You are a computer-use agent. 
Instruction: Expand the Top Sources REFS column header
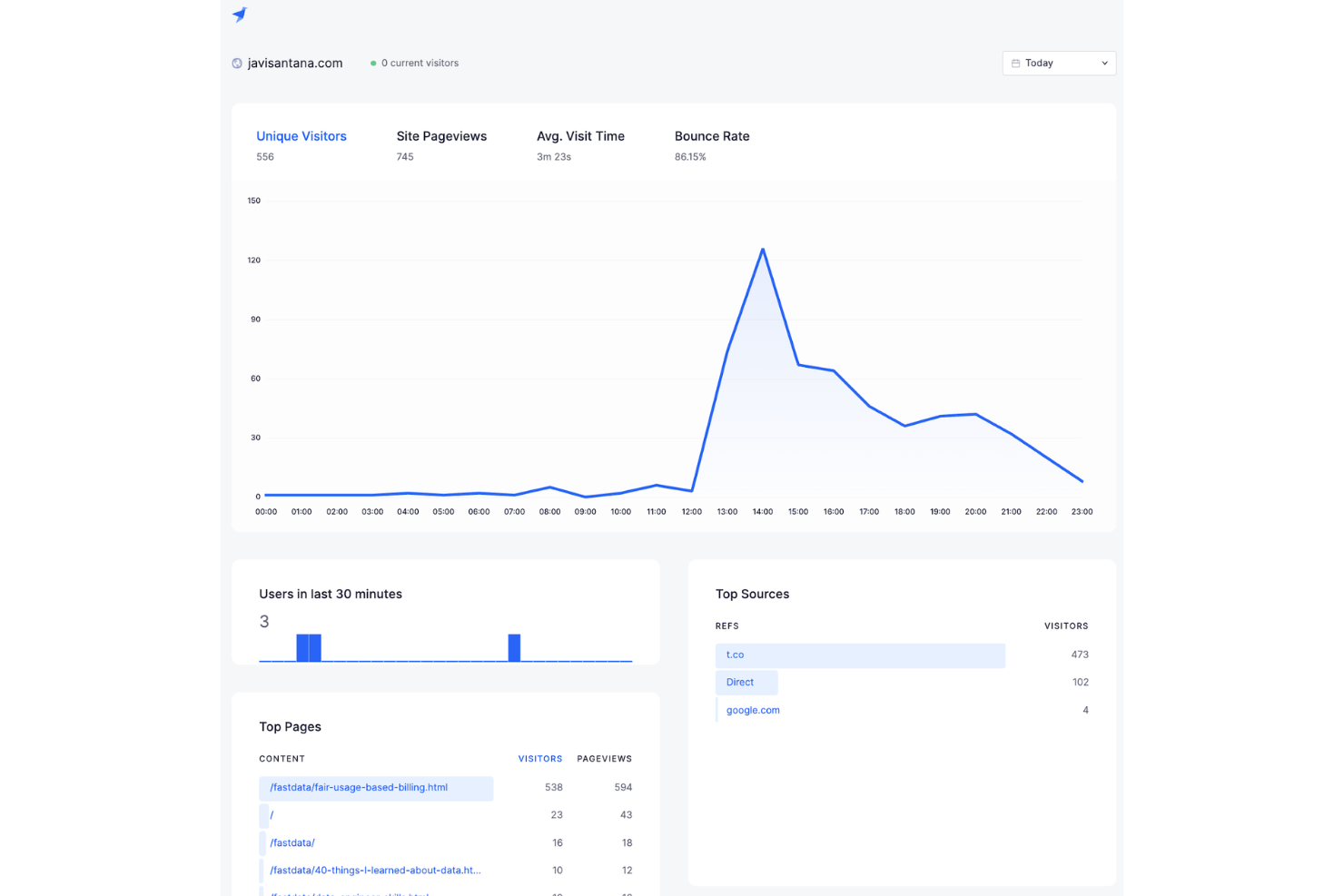[x=726, y=625]
